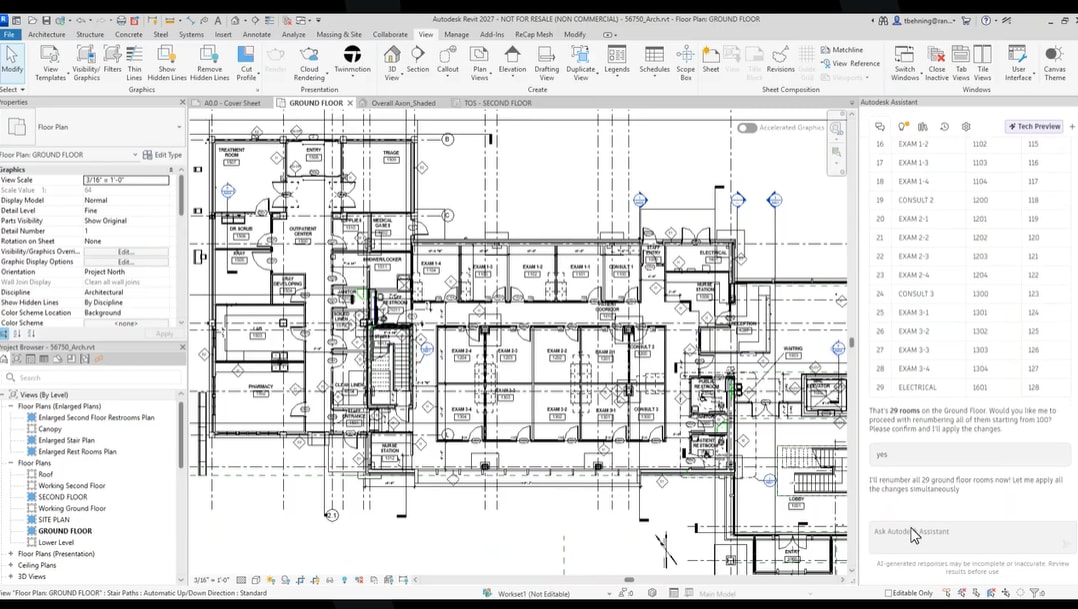Screen dimensions: 1078x609
Task: Change the Canvas Theme
Action: click(1055, 63)
